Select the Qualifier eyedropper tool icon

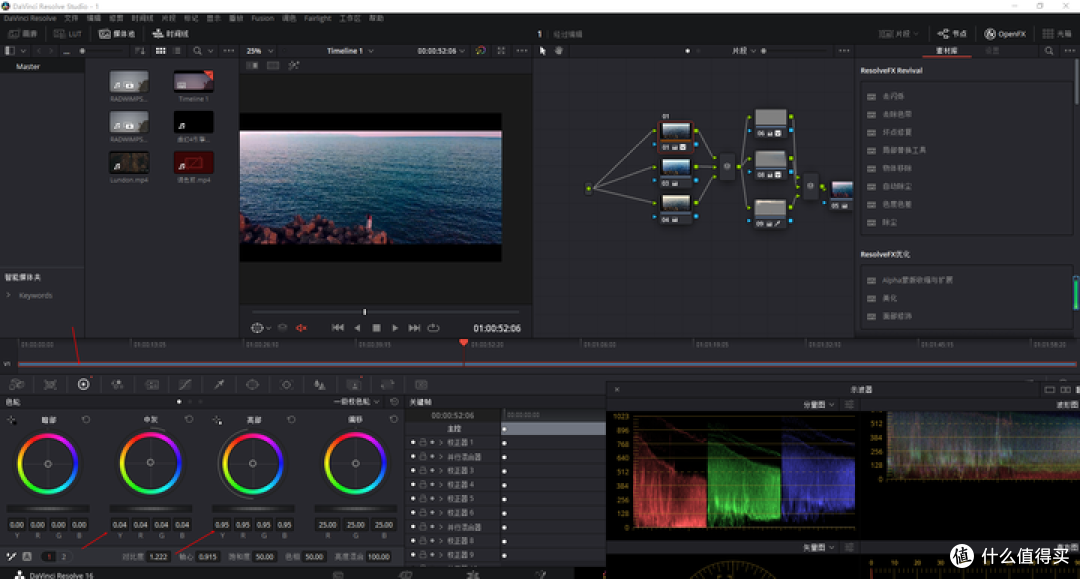point(219,385)
